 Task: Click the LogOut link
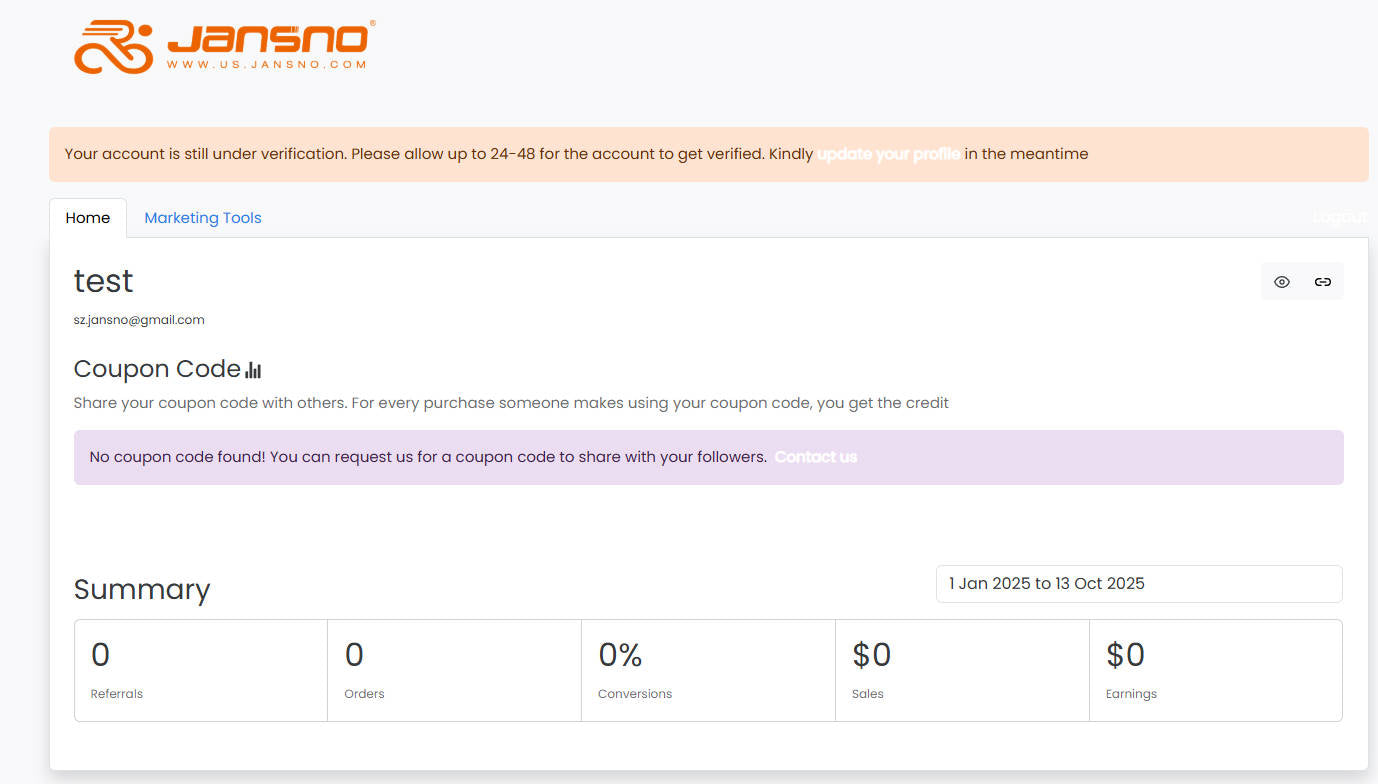1338,217
